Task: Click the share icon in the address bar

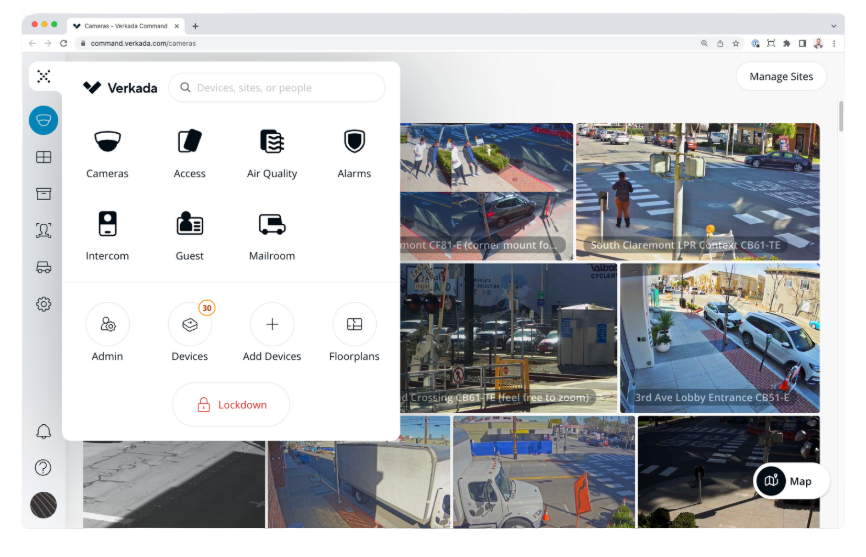Action: click(720, 43)
